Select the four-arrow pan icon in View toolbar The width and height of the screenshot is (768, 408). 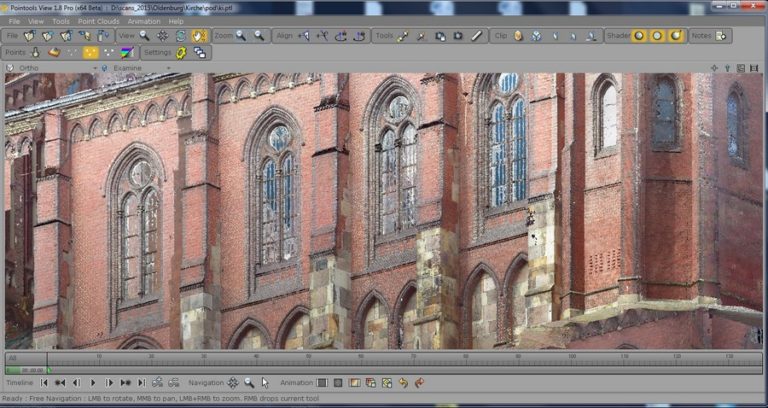coord(163,36)
